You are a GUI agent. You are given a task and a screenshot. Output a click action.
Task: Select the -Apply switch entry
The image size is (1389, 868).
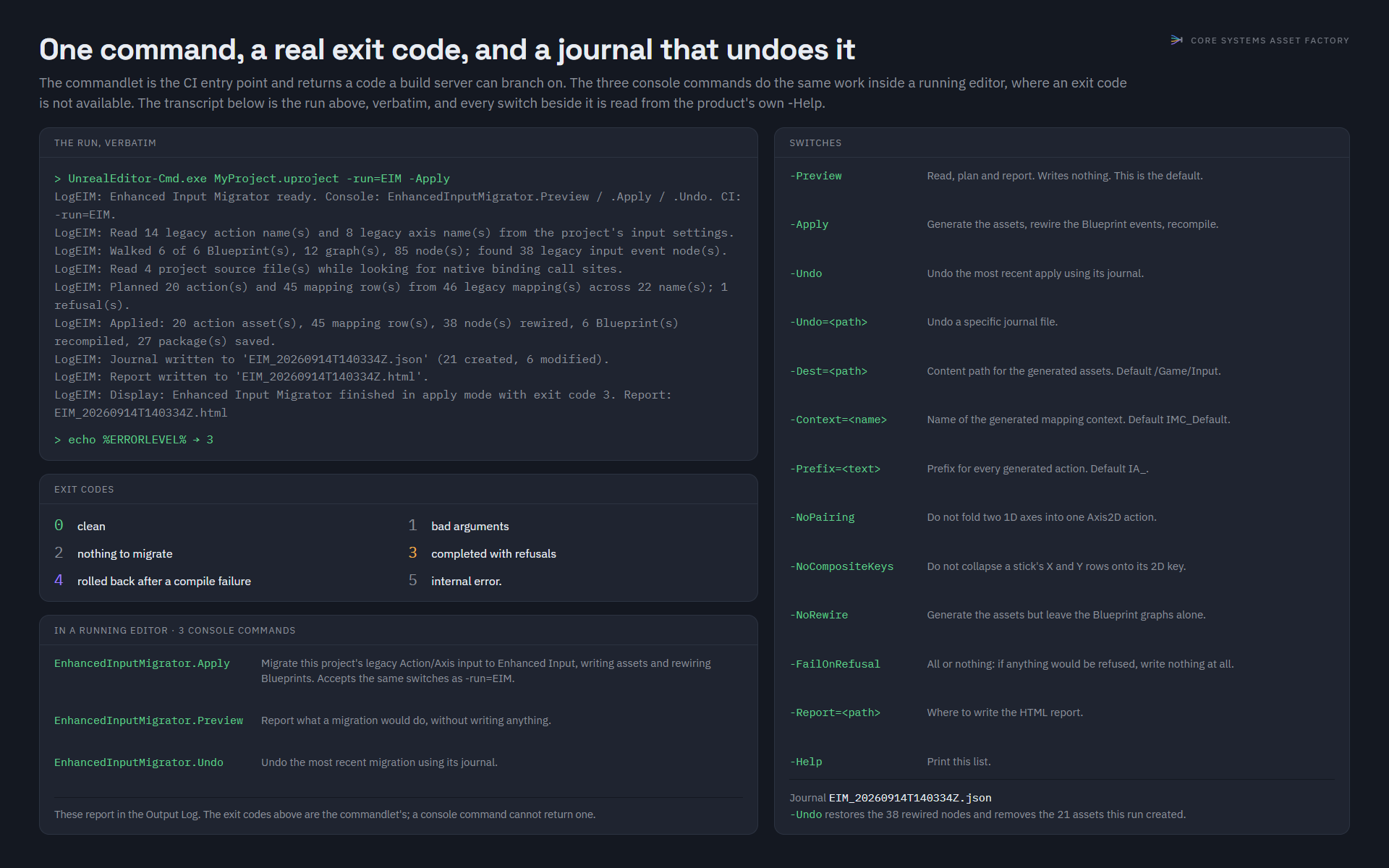point(809,225)
